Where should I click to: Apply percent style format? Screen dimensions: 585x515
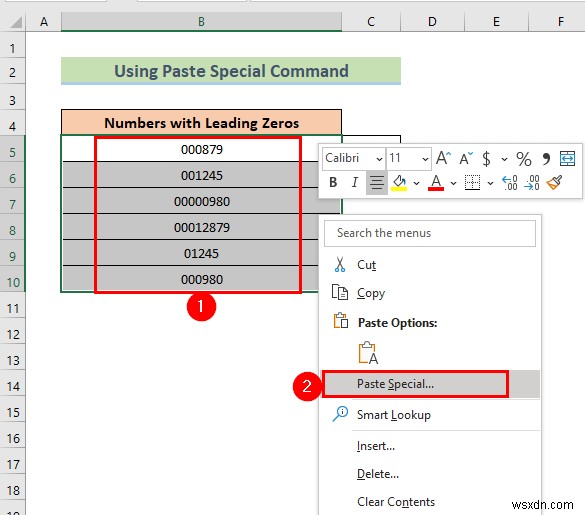click(524, 159)
